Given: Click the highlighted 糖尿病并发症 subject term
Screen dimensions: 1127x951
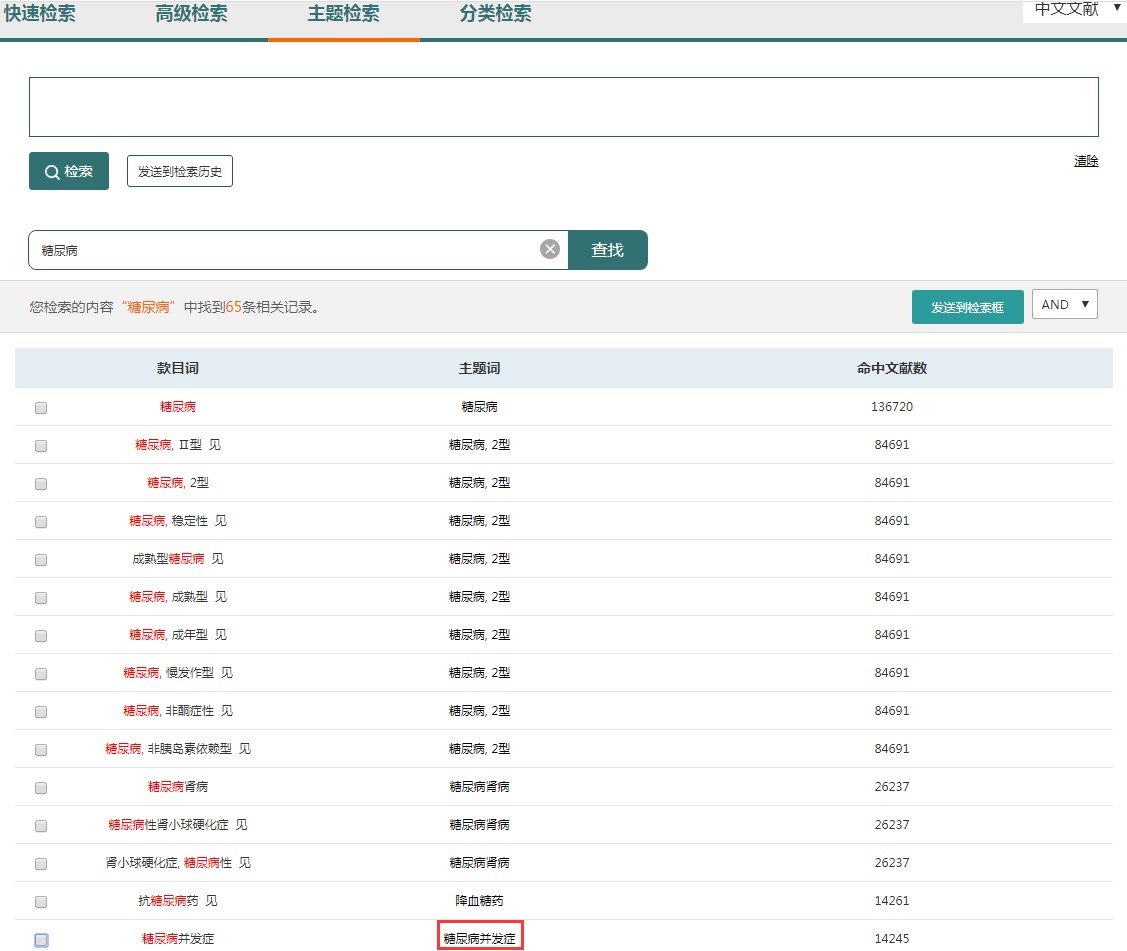Looking at the screenshot, I should point(480,939).
